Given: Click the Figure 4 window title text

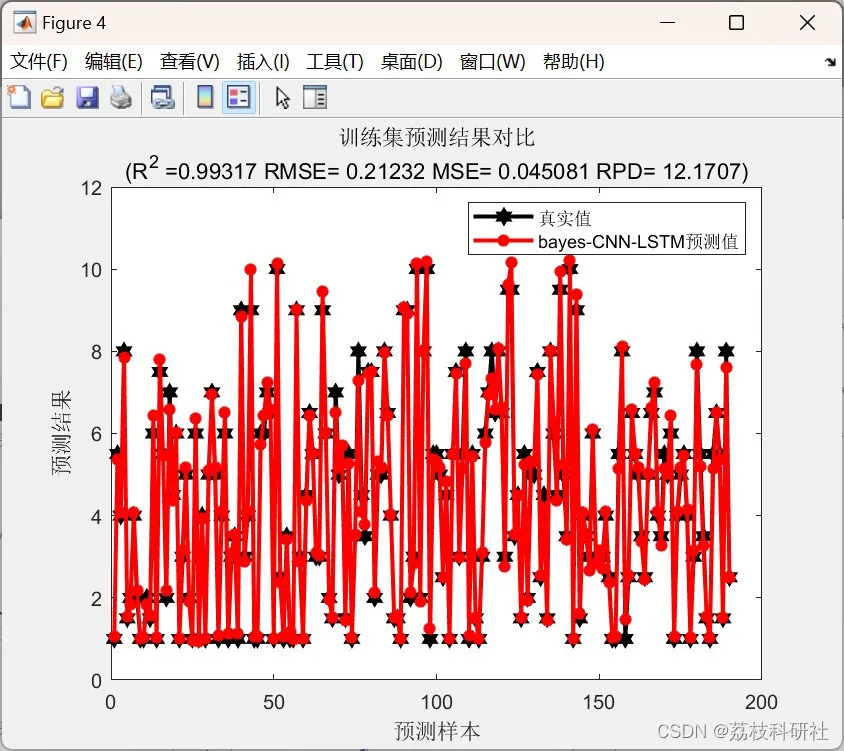Looking at the screenshot, I should point(74,23).
